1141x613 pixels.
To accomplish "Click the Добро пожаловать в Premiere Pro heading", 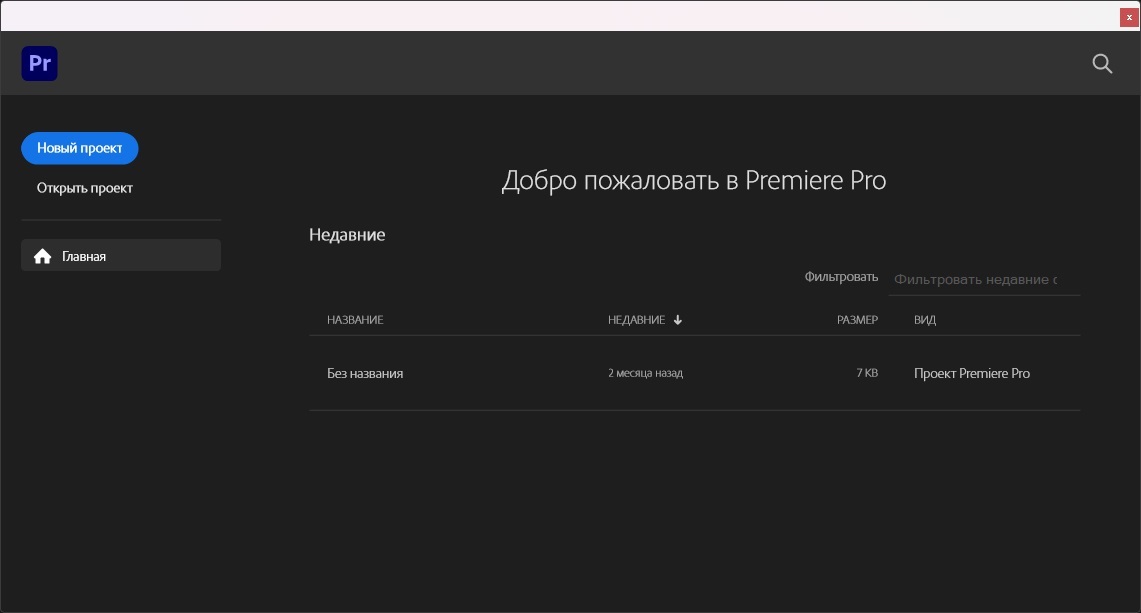I will pyautogui.click(x=693, y=181).
